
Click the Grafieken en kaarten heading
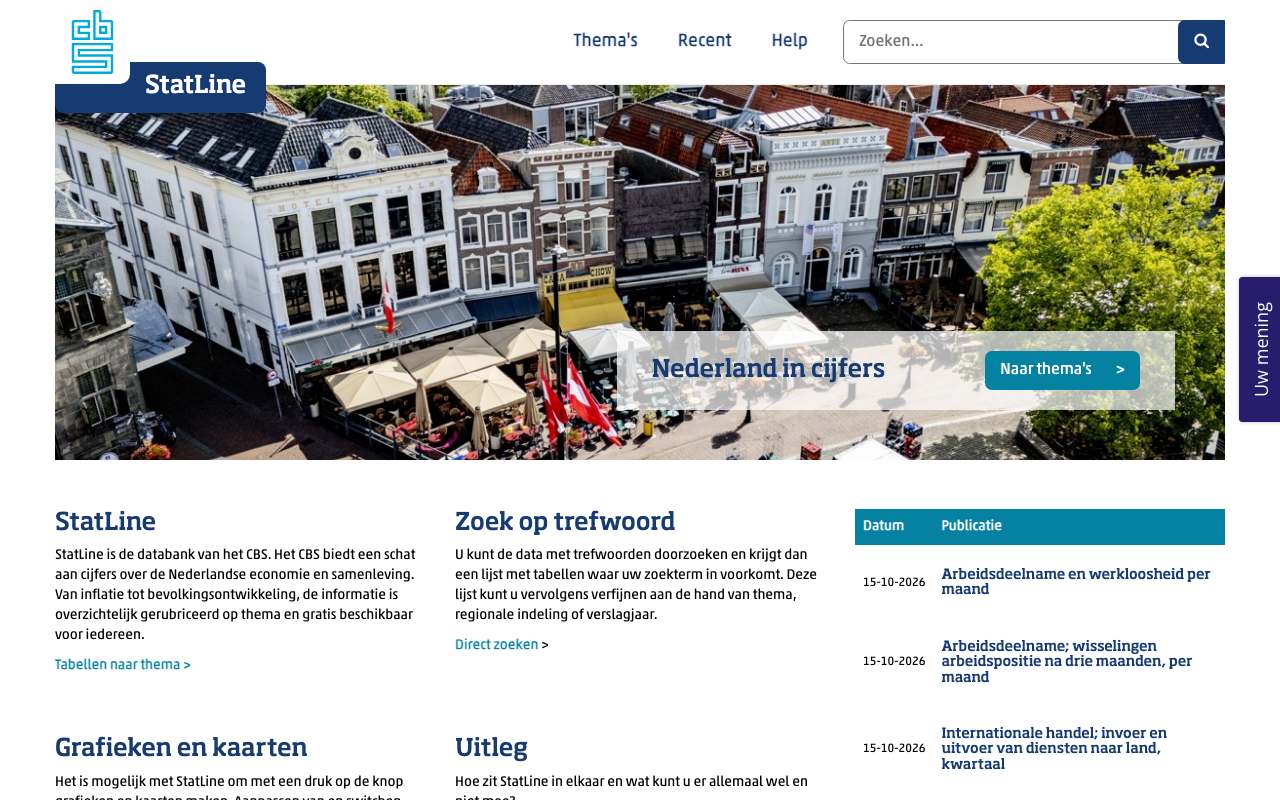coord(181,748)
